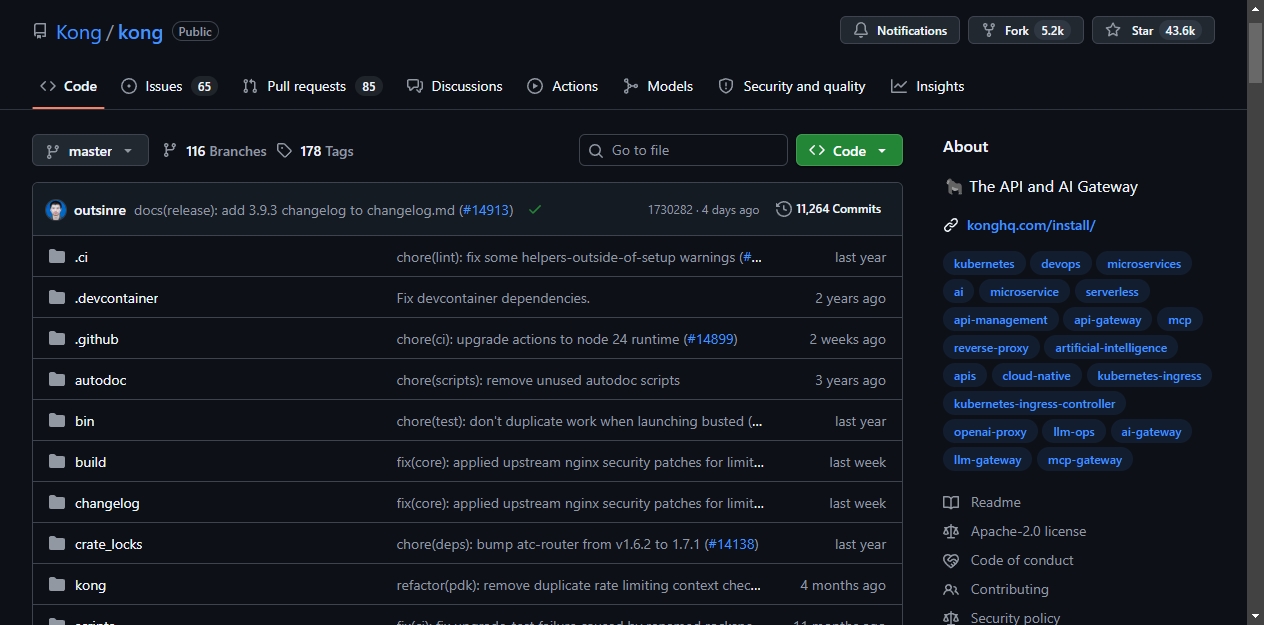
Task: Click the tag icon beside 178 Tags
Action: [x=285, y=151]
